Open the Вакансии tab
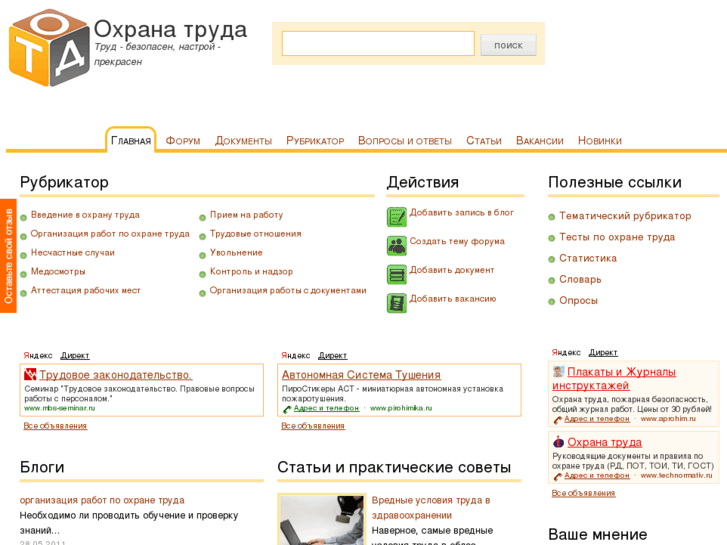Viewport: 727px width, 545px height. (540, 141)
